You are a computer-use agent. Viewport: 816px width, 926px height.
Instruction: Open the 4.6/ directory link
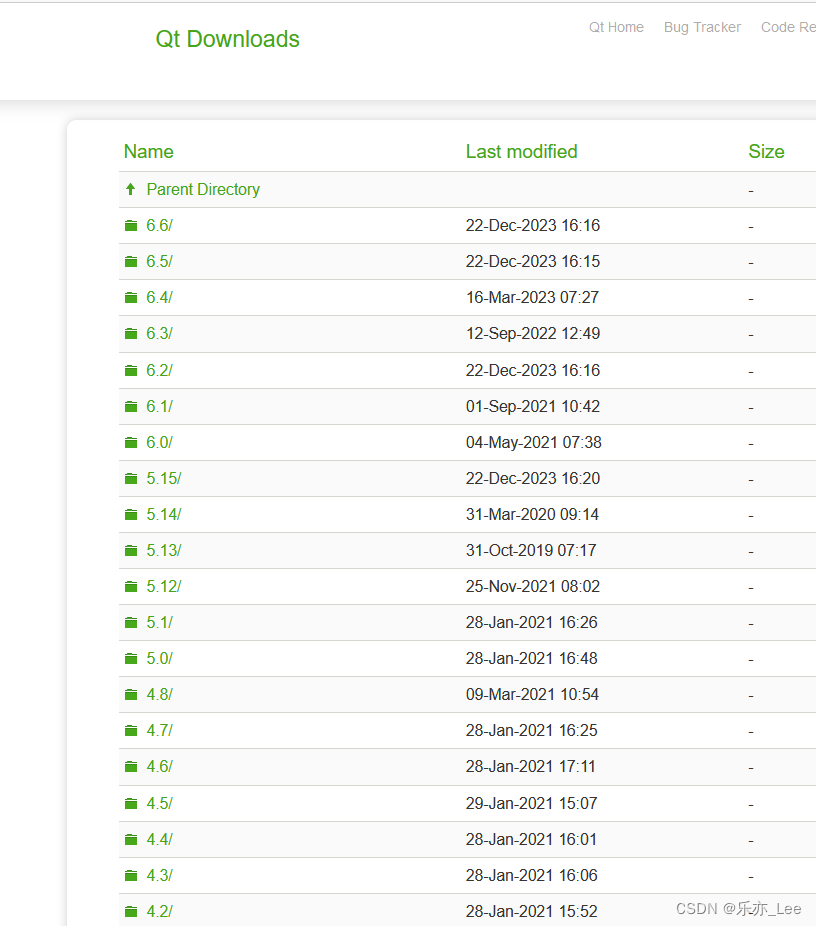click(159, 767)
